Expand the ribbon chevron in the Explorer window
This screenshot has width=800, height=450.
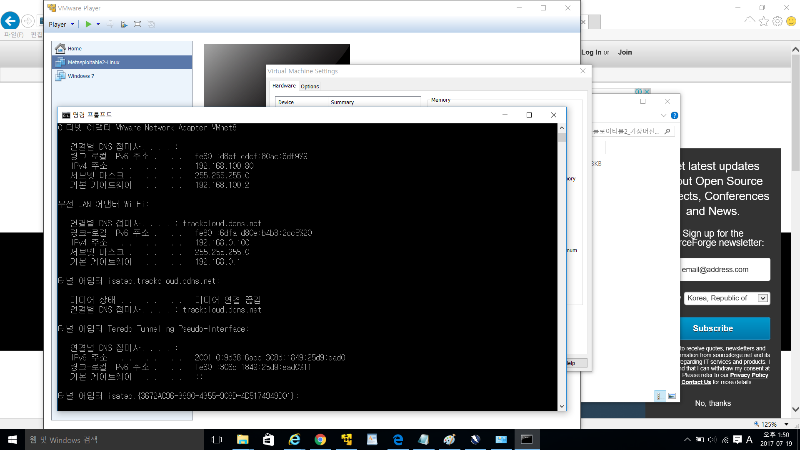click(x=663, y=116)
